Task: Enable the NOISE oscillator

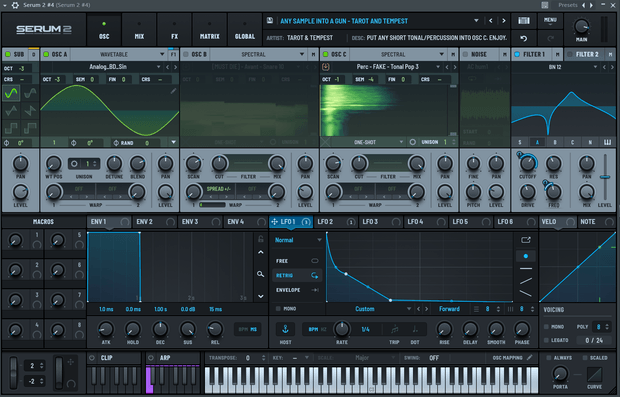Action: (x=465, y=54)
